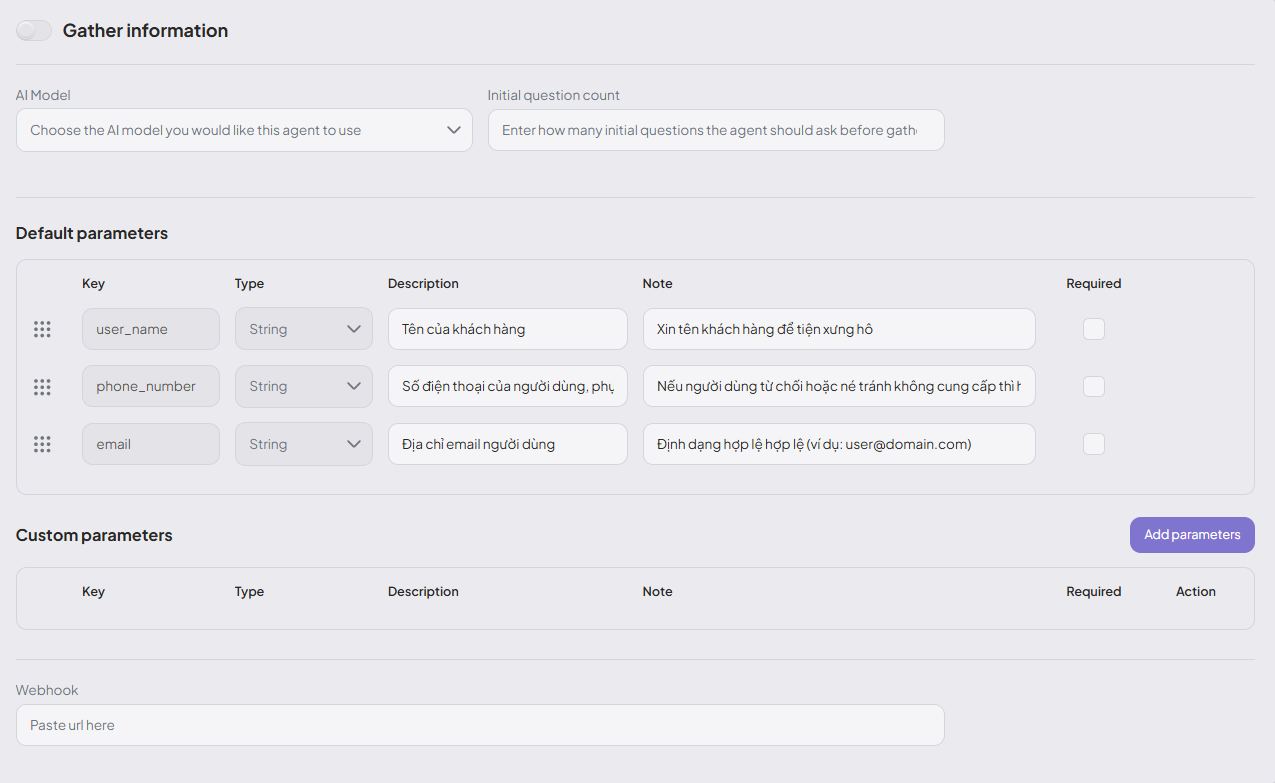The image size is (1275, 783).
Task: Expand the Type dropdown for email
Action: (x=303, y=444)
